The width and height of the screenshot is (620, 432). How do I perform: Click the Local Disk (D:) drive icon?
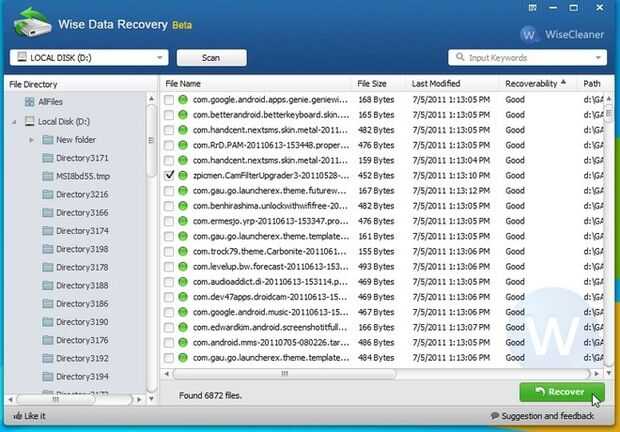tap(29, 121)
